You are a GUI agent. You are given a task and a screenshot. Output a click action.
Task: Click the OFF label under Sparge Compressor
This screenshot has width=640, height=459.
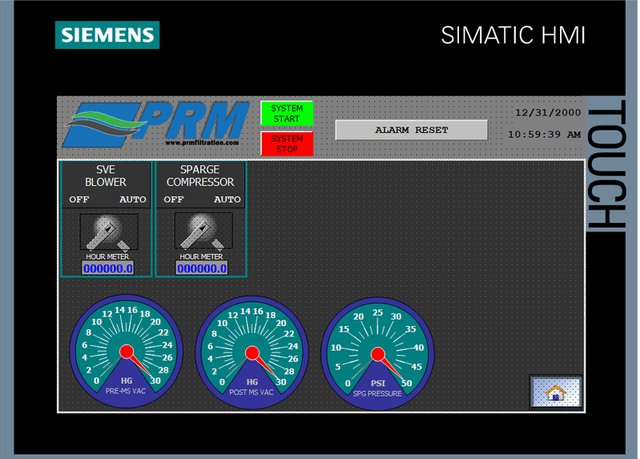[174, 200]
